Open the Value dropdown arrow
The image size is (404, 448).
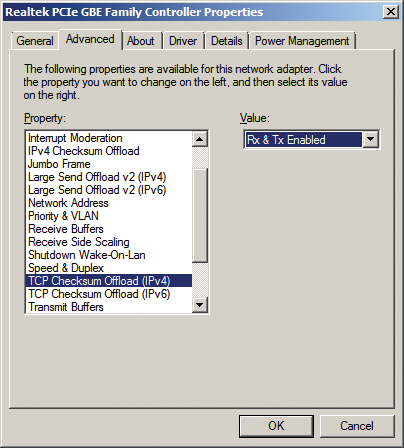[370, 139]
